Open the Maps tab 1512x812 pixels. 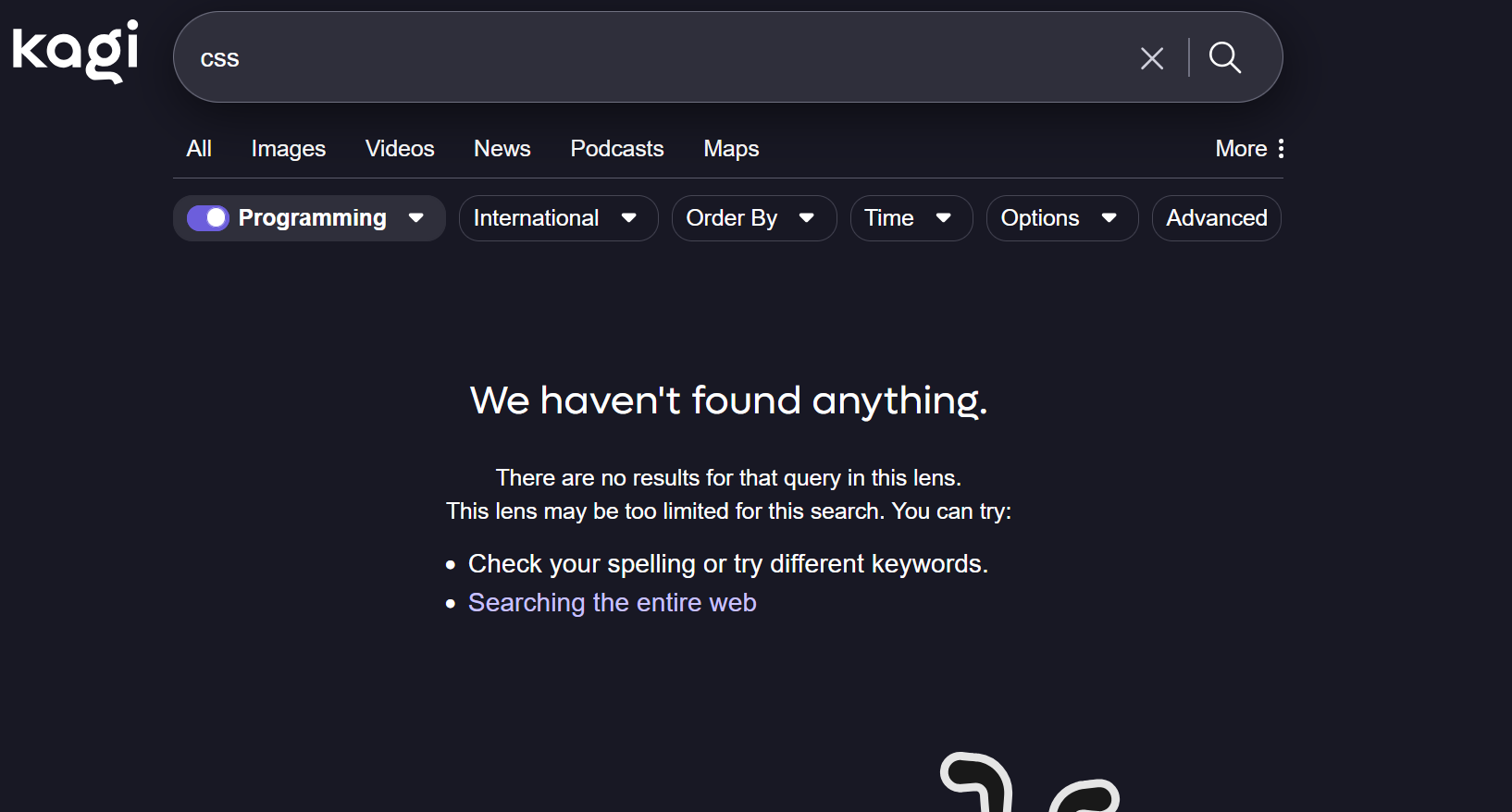coord(731,149)
